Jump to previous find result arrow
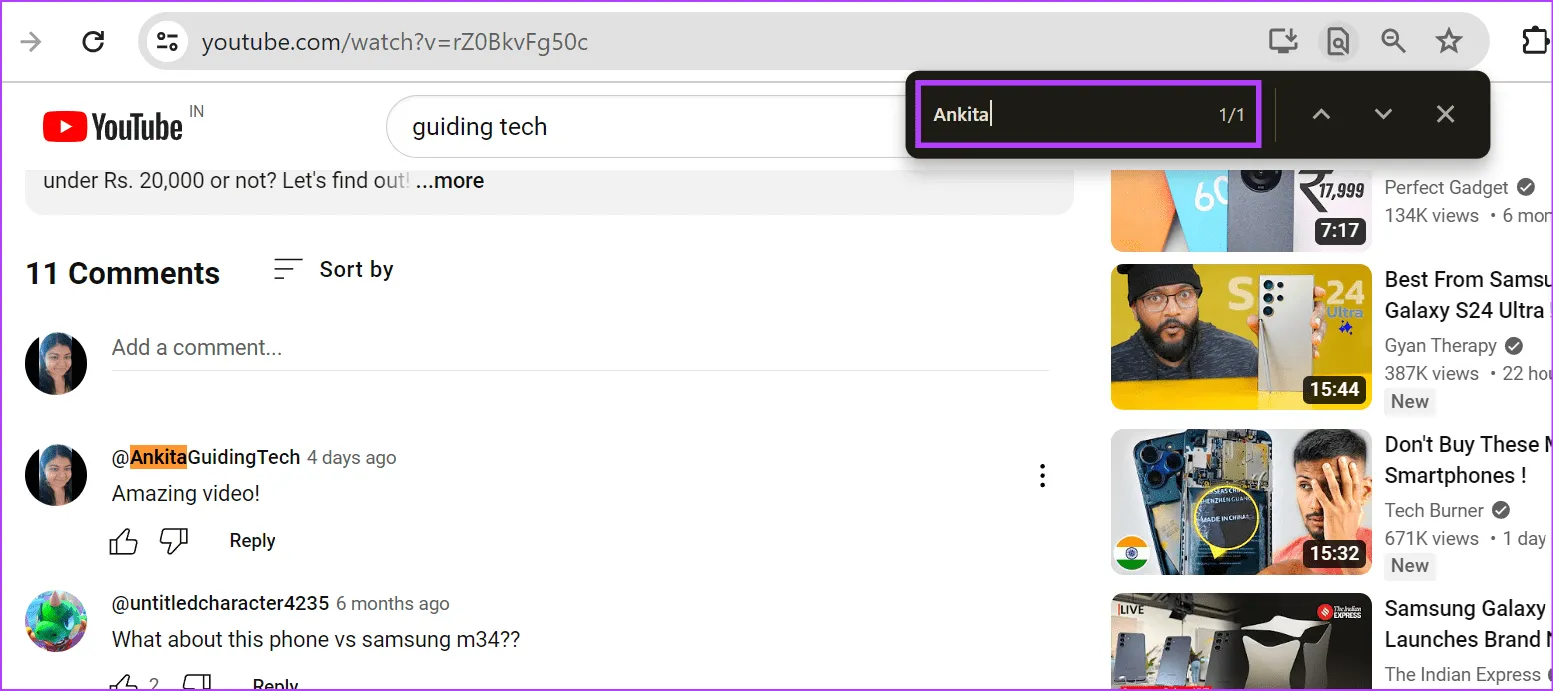The height and width of the screenshot is (691, 1553). pyautogui.click(x=1321, y=114)
